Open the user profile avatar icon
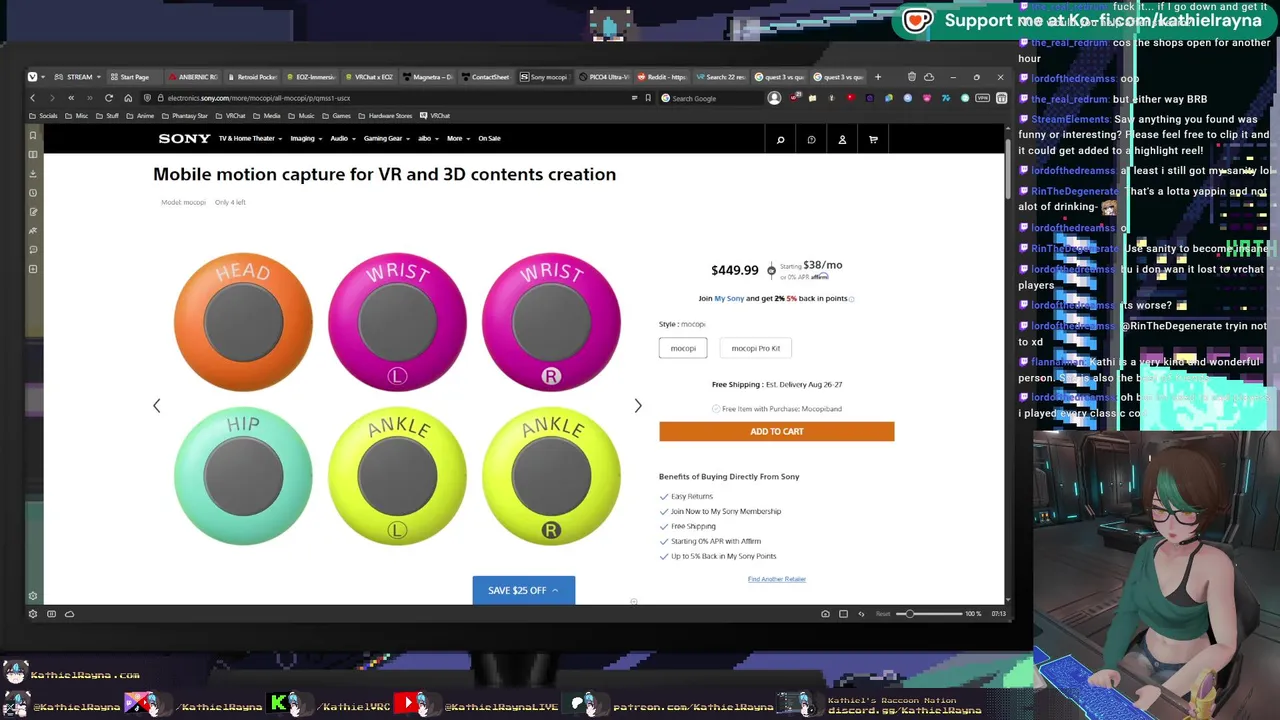 [774, 98]
